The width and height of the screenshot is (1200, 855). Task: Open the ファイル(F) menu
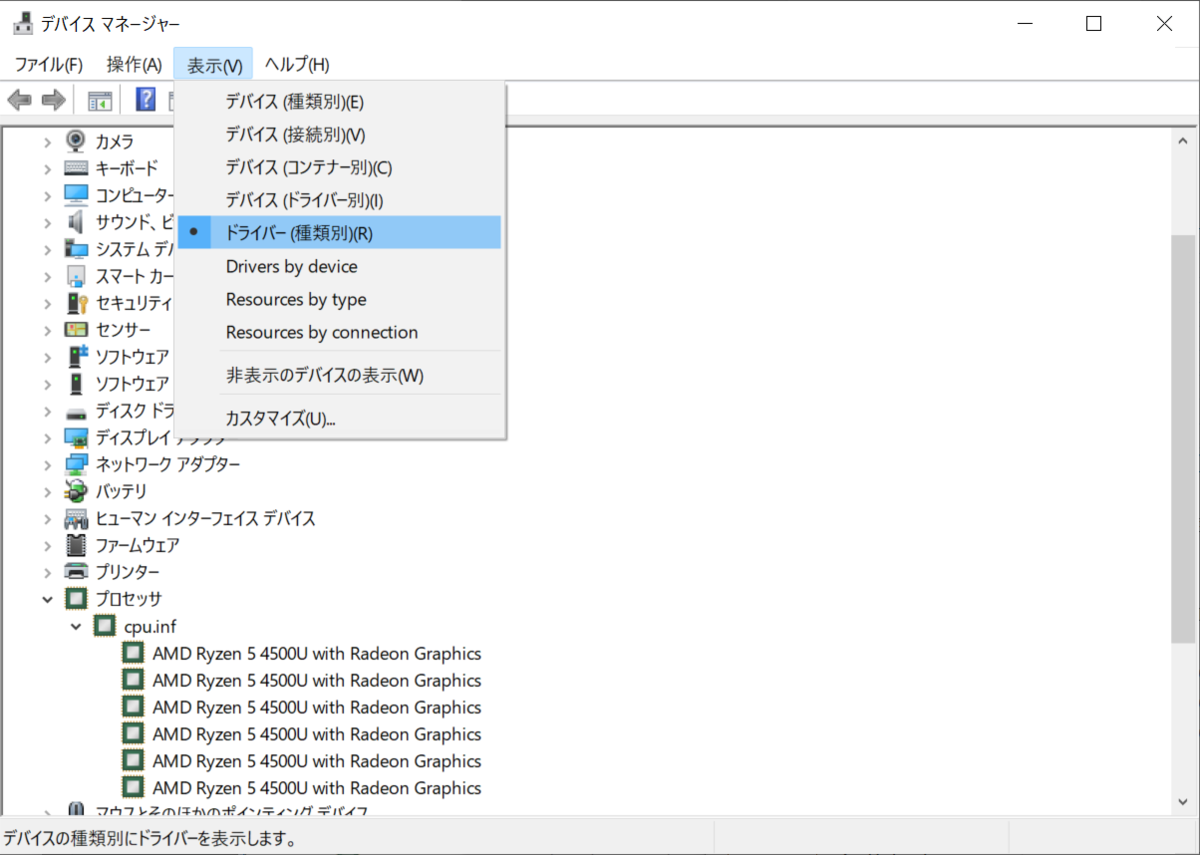pos(48,65)
